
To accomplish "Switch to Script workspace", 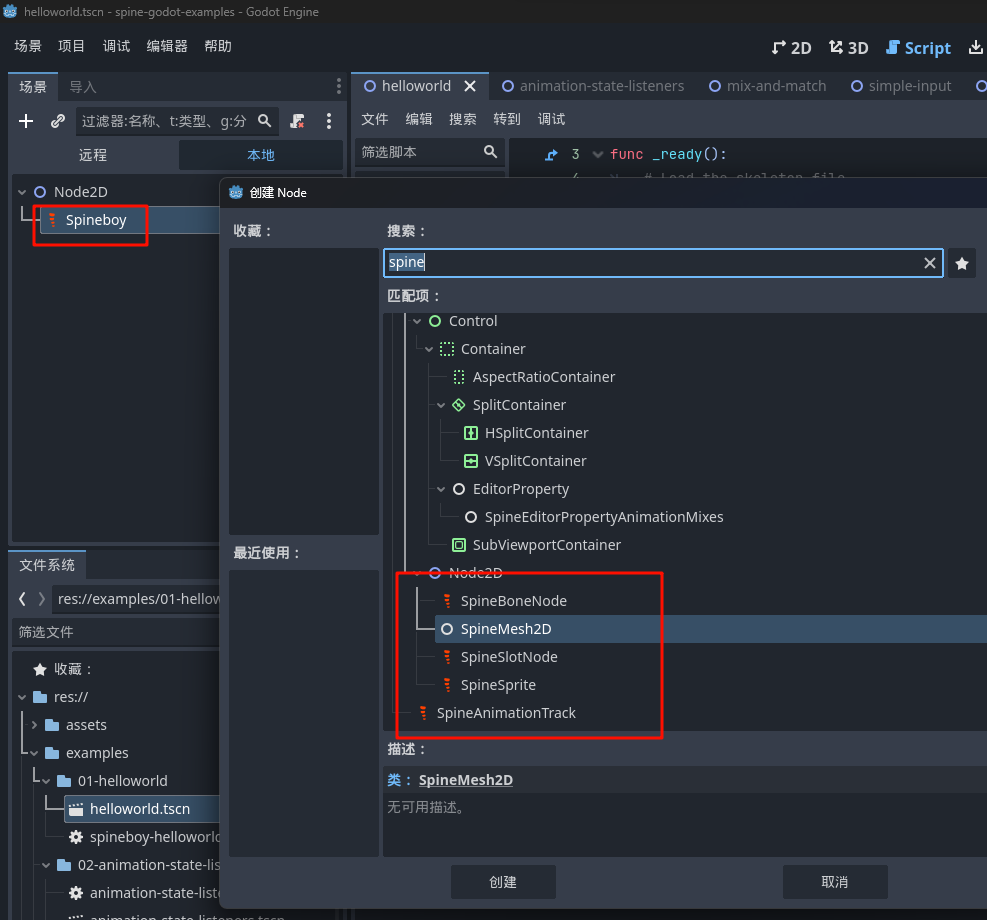I will (918, 48).
